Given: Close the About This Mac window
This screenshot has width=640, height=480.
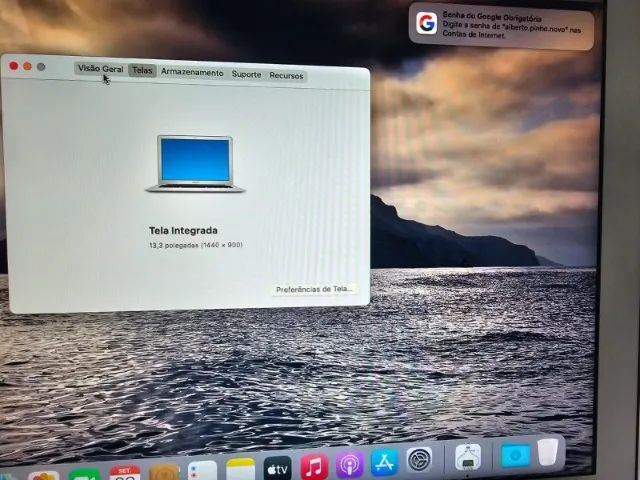Looking at the screenshot, I should tap(13, 66).
